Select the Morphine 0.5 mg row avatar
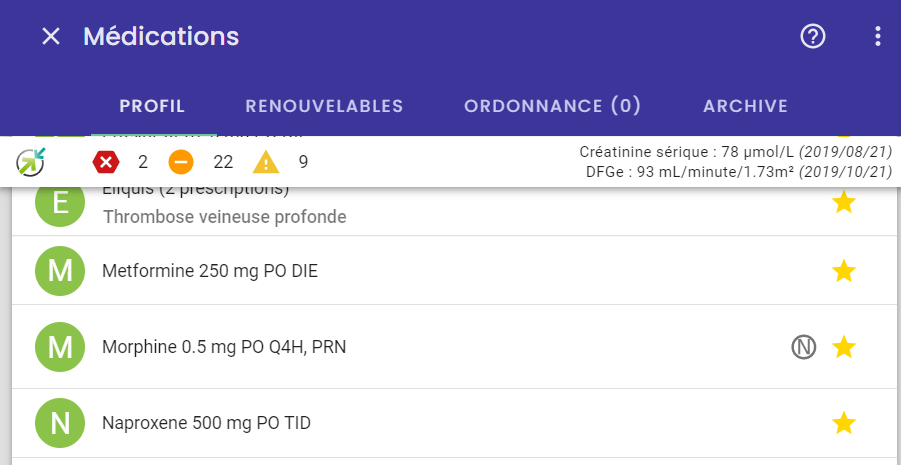901x465 pixels. pyautogui.click(x=60, y=347)
